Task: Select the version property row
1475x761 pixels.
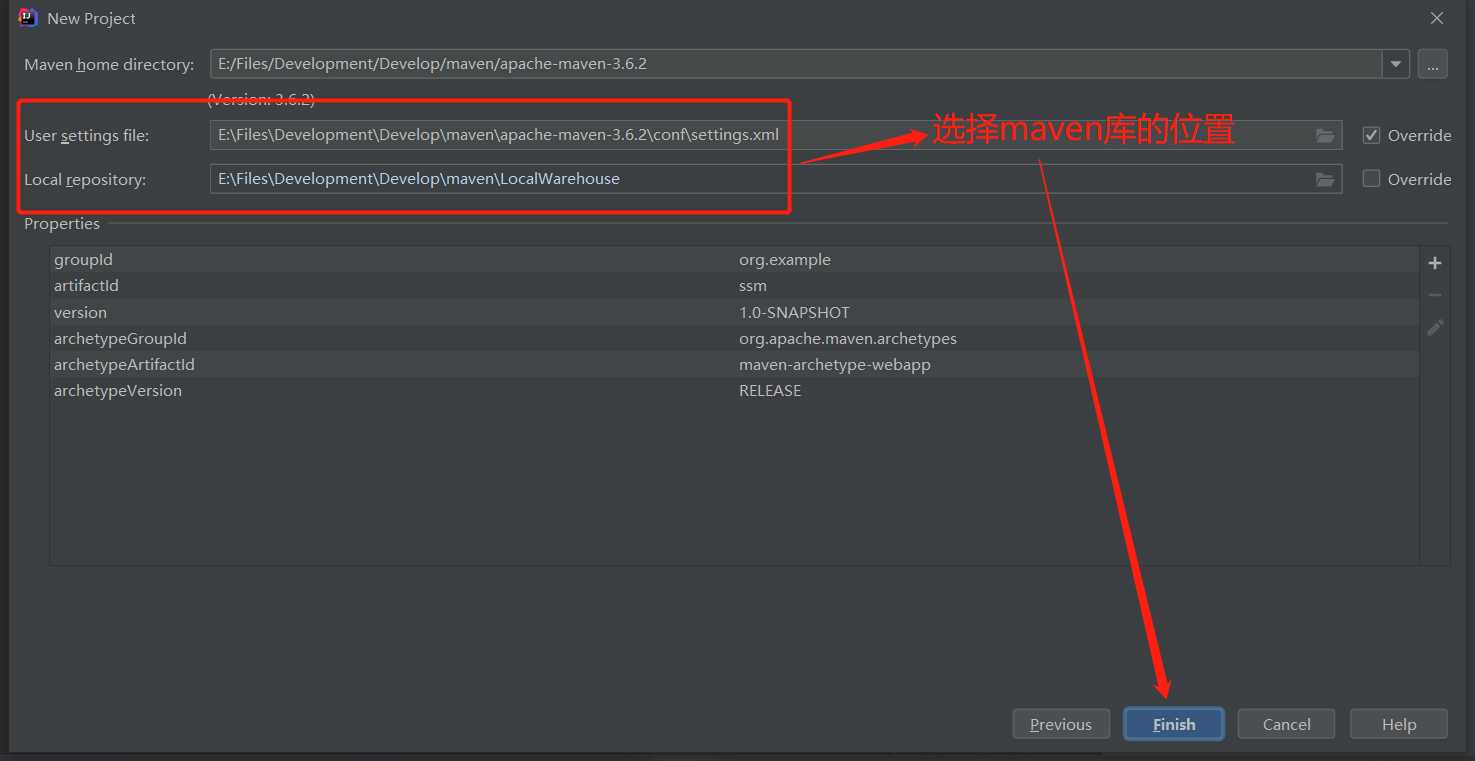Action: tap(735, 312)
